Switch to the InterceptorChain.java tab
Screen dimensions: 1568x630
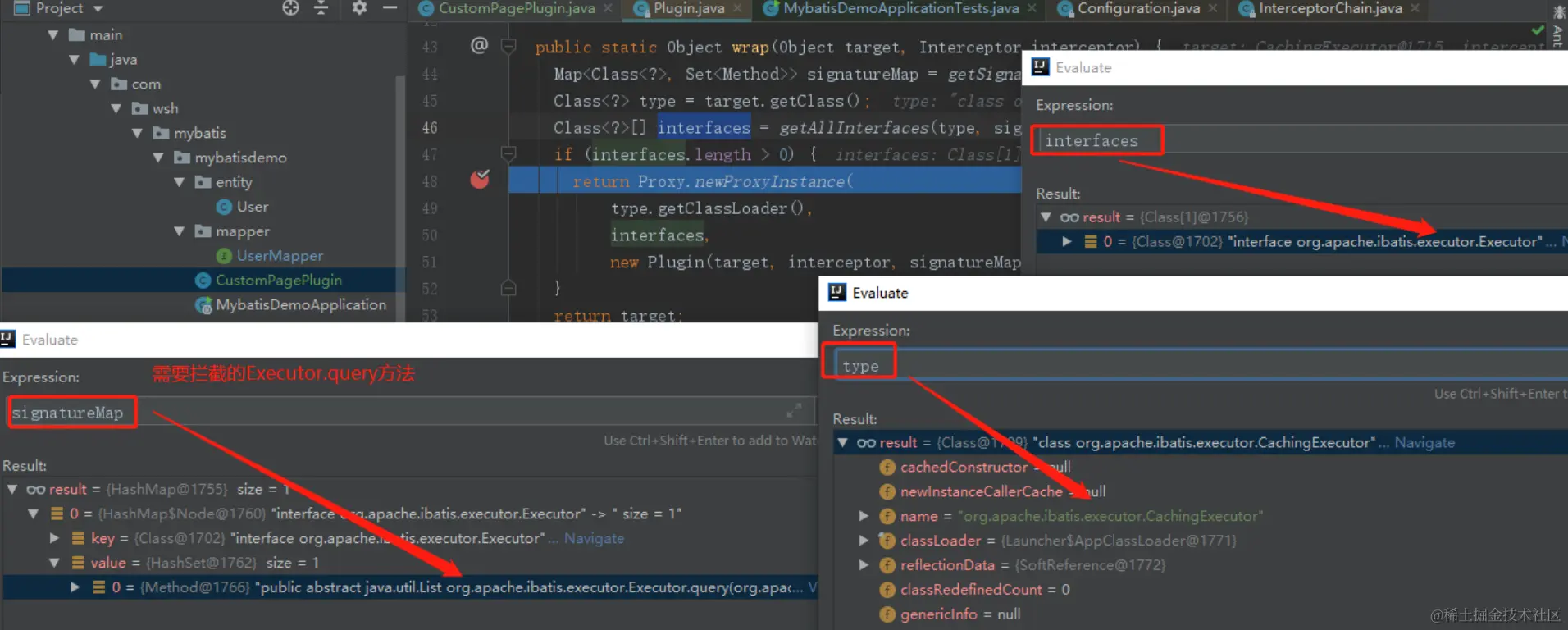[1330, 8]
